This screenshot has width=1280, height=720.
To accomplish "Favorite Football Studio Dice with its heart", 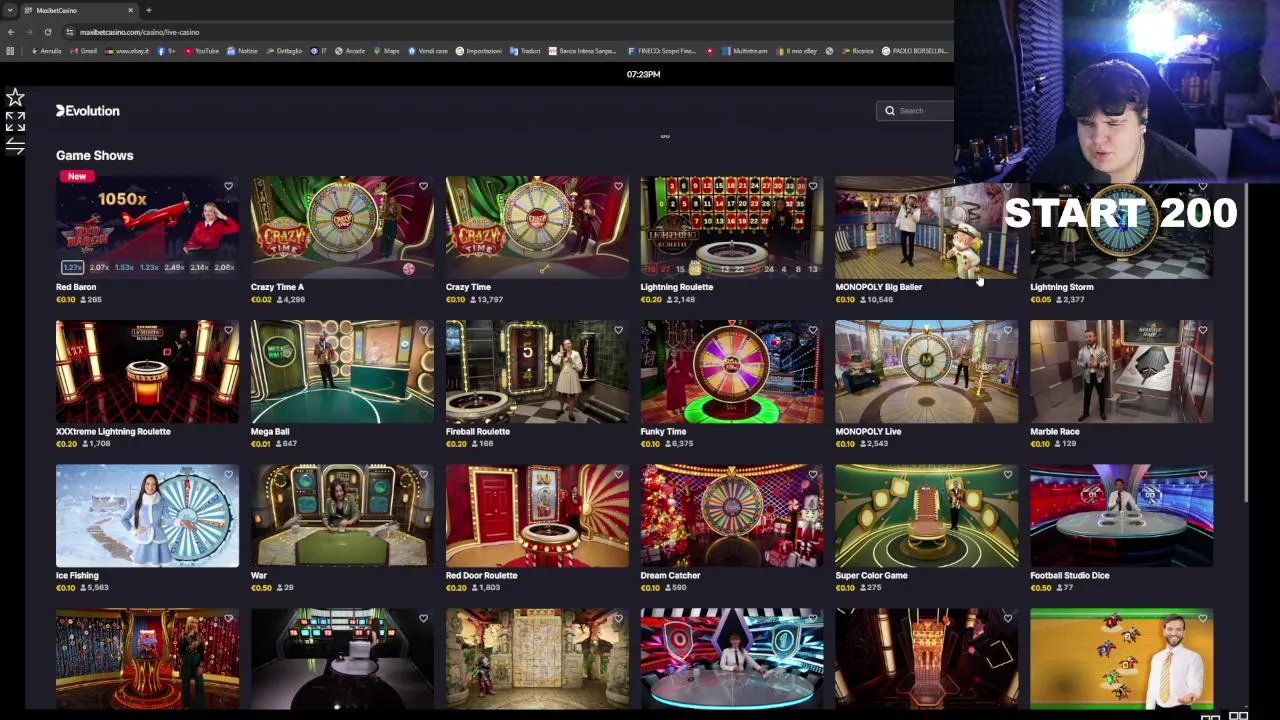I will click(x=1203, y=474).
